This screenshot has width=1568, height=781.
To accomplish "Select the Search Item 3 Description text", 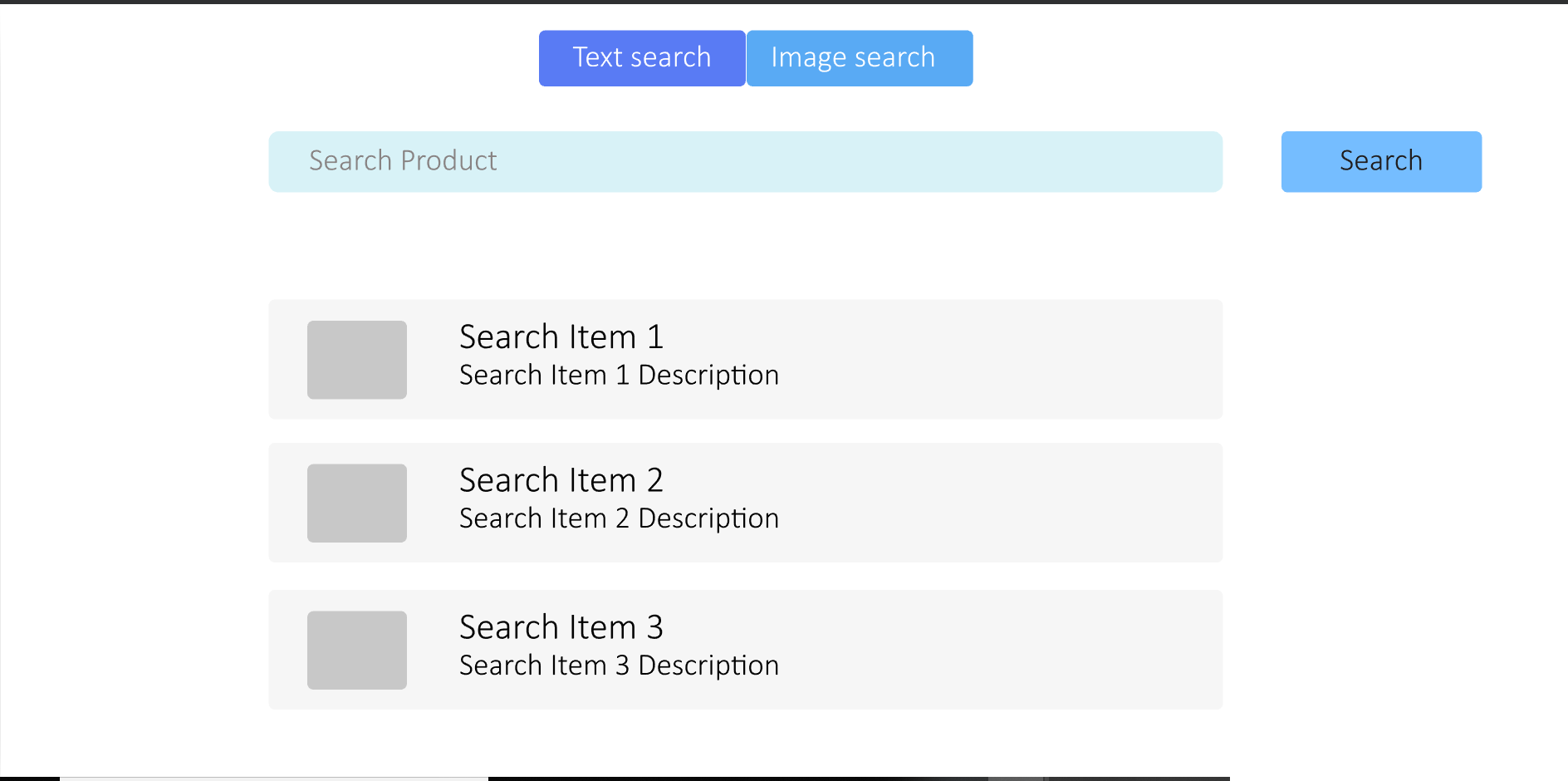I will click(x=619, y=666).
